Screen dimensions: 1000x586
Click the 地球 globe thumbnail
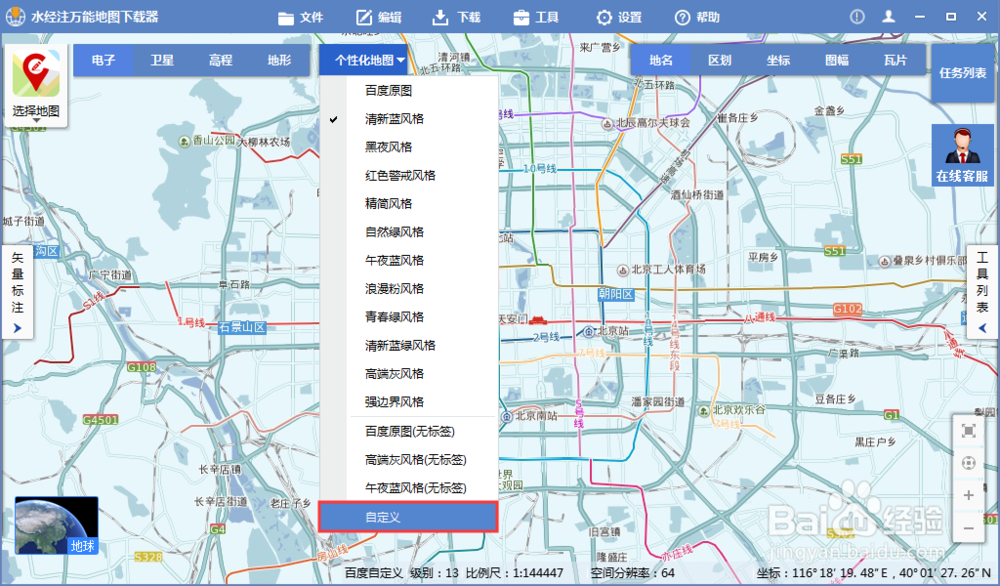55,525
